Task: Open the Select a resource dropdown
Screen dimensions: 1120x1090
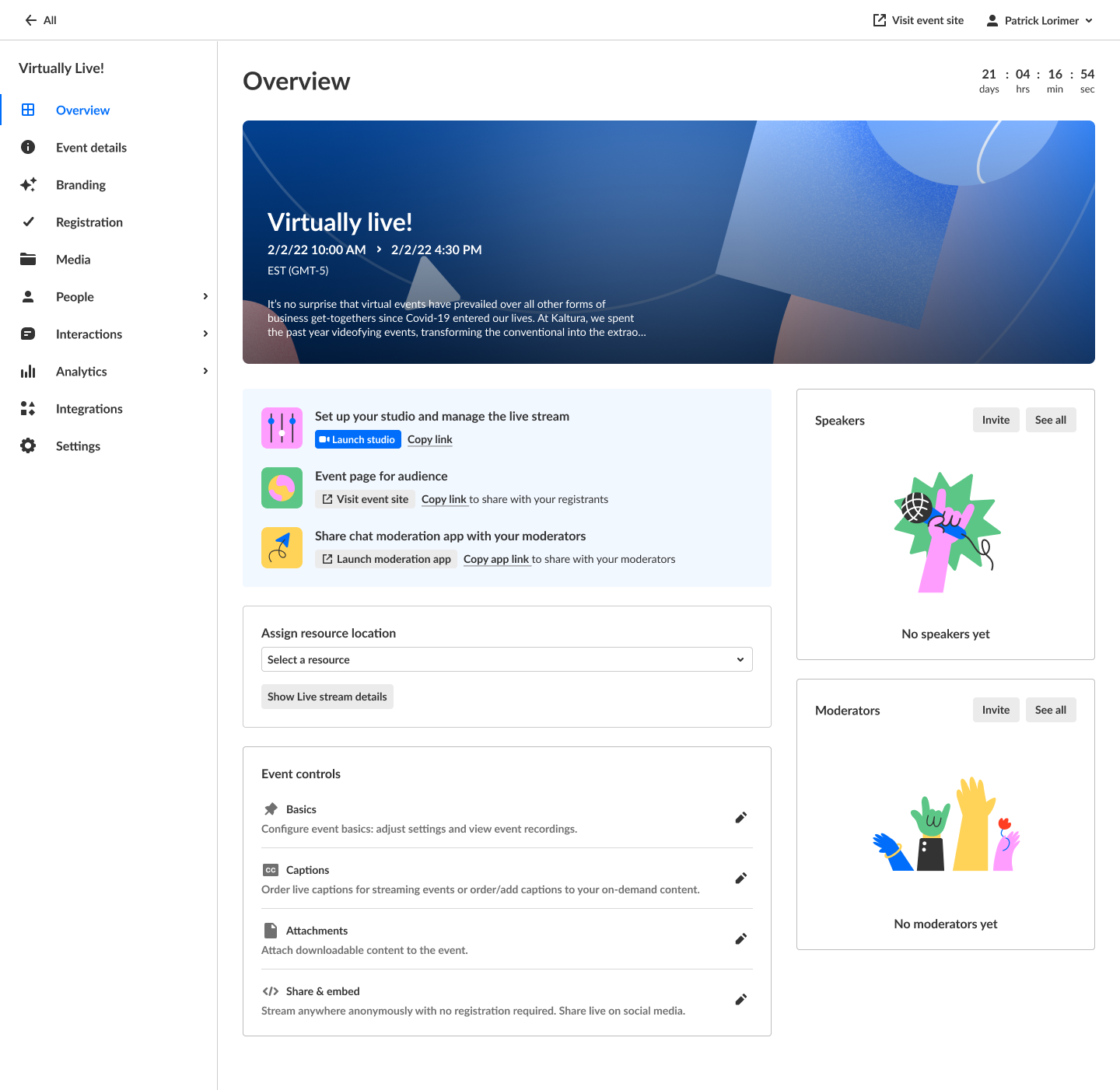Action: pos(507,659)
